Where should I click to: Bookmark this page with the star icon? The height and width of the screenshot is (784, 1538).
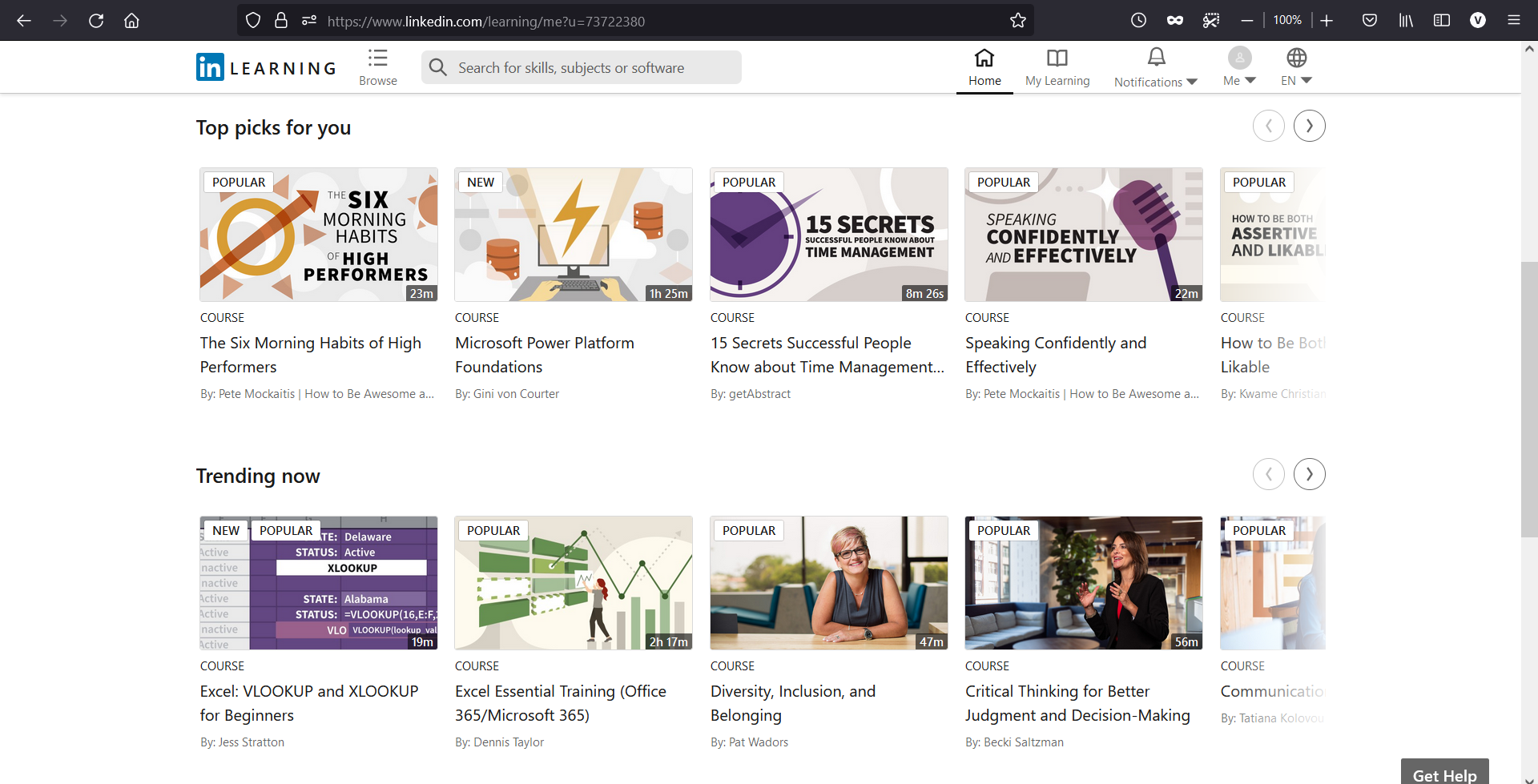1018,21
